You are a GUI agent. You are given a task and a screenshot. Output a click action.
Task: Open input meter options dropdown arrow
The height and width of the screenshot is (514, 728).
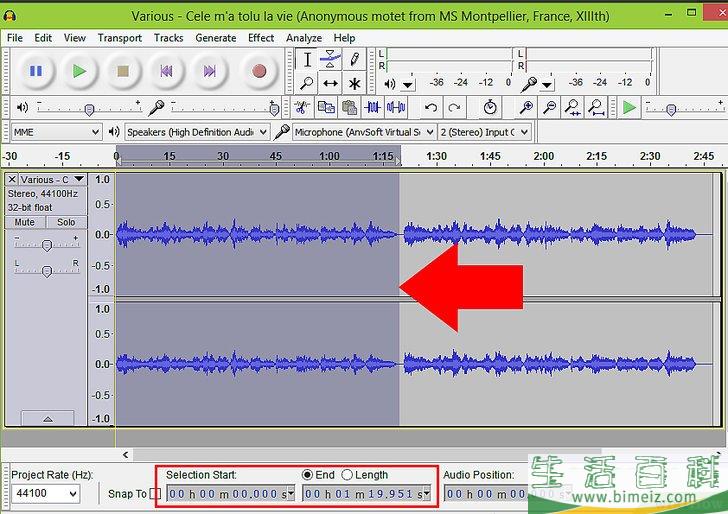[547, 85]
